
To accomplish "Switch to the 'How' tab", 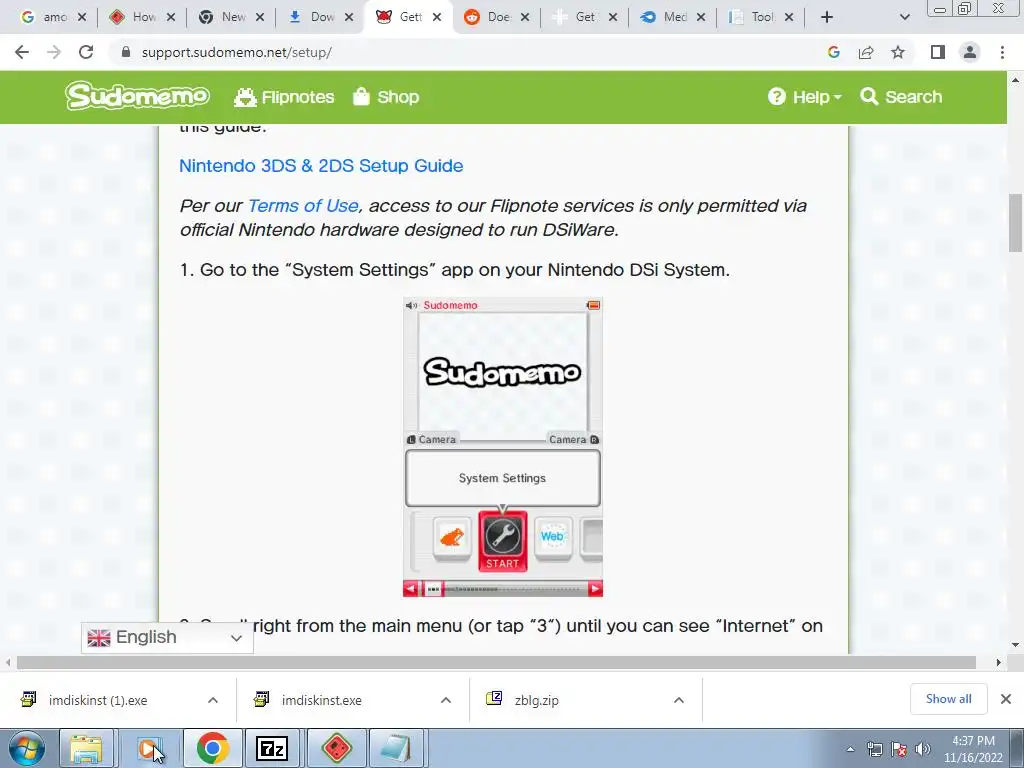I will click(142, 17).
